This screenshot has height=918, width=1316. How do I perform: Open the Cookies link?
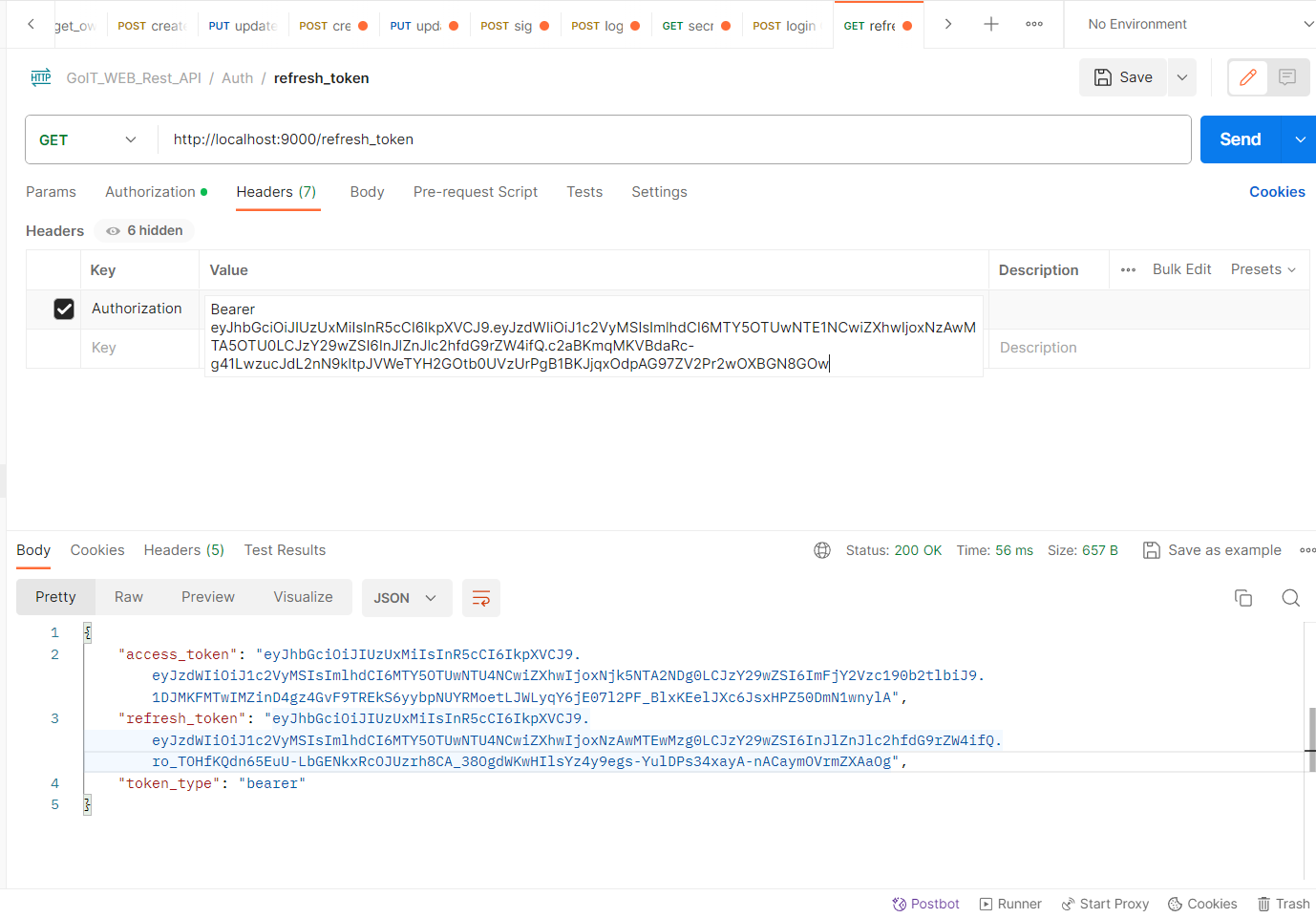[1277, 192]
